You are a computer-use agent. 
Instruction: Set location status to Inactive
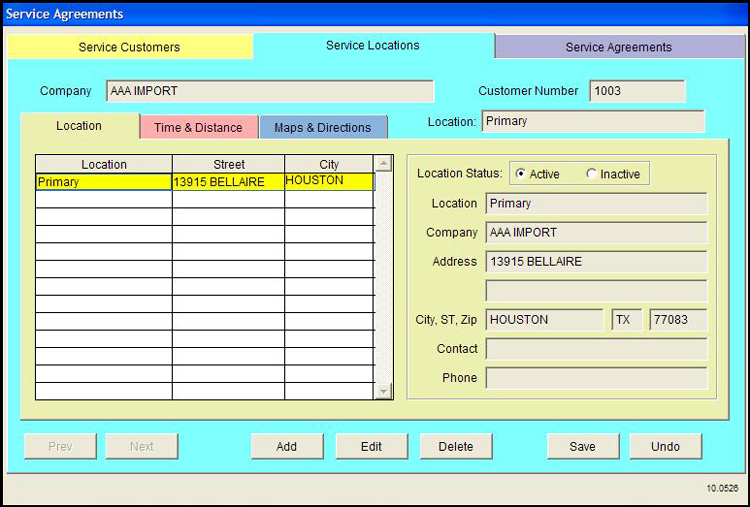(592, 174)
